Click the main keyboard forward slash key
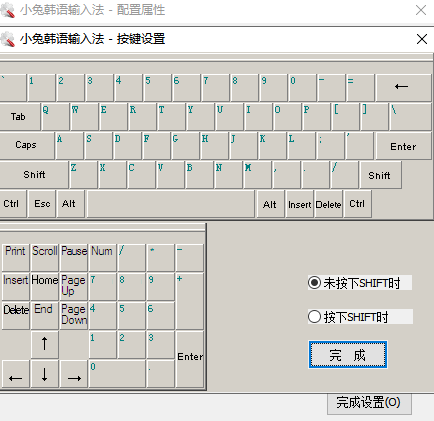The image size is (434, 421). tap(345, 175)
